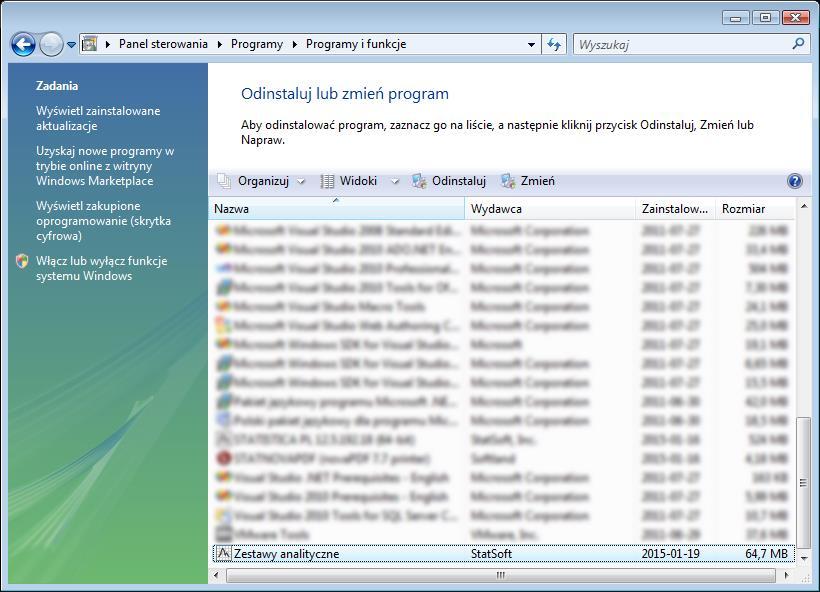
Task: Click the Zmień button
Action: pos(538,181)
